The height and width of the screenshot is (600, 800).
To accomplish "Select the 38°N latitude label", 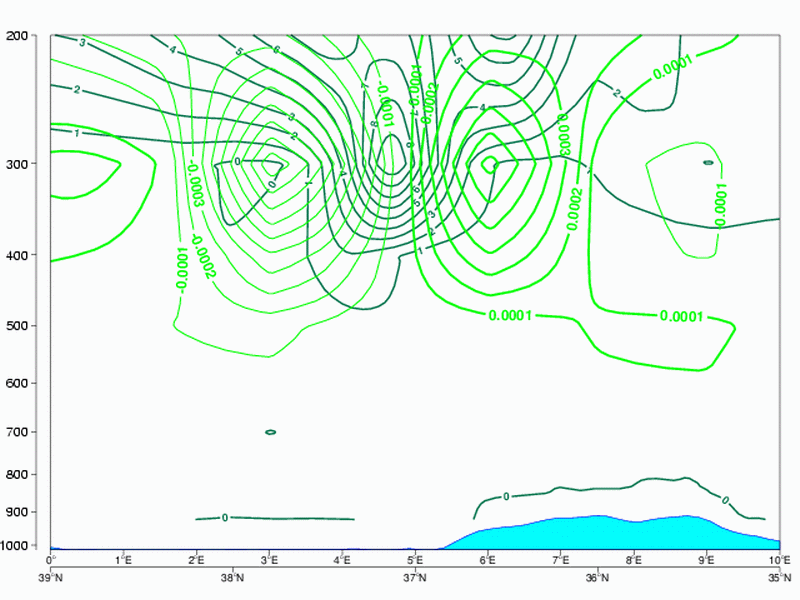I will 232,577.
